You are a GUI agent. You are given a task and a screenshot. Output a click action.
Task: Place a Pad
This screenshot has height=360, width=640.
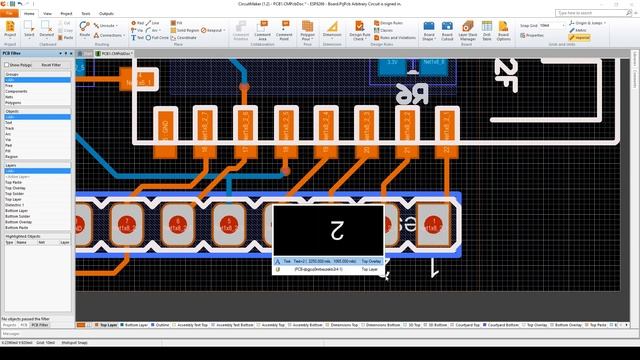pos(138,23)
